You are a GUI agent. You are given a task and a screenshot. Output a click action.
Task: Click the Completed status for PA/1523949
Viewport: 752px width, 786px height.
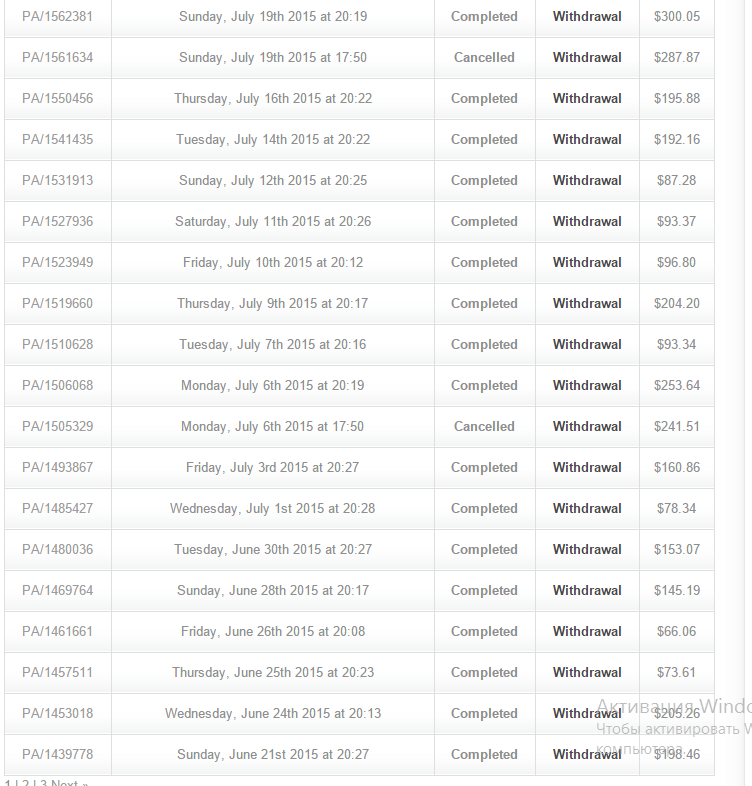click(484, 262)
